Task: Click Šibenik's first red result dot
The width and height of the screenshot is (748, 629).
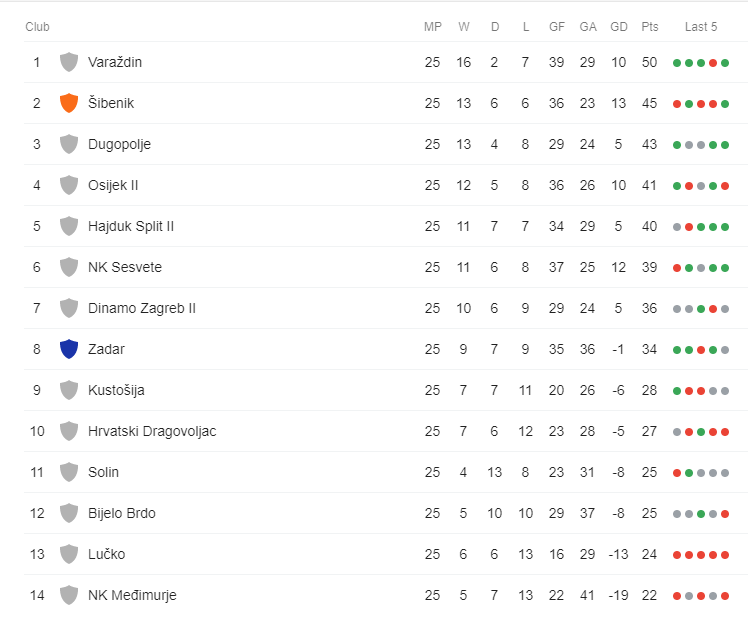Action: click(x=677, y=104)
